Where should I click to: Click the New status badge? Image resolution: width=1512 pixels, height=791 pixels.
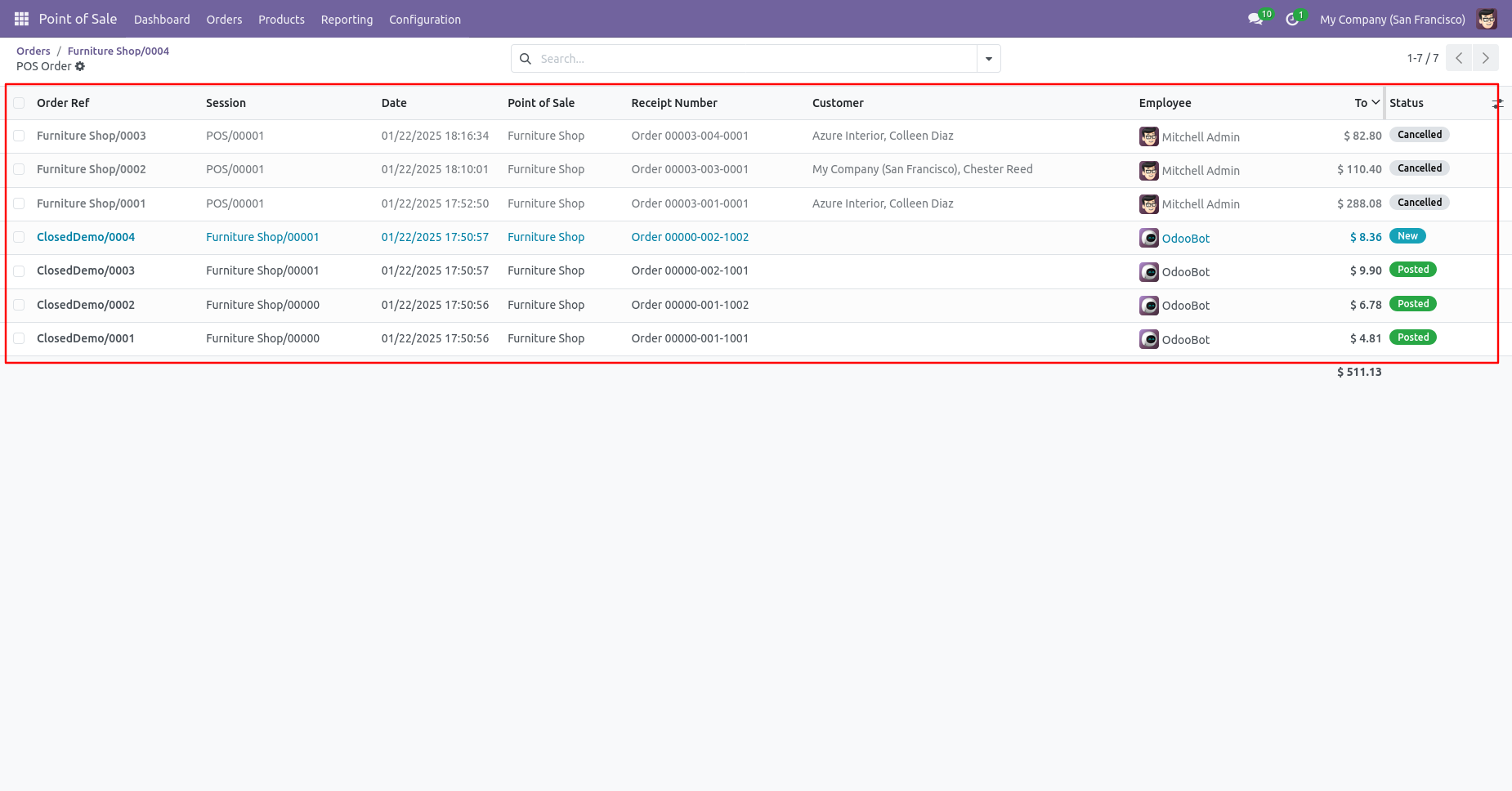1407,236
